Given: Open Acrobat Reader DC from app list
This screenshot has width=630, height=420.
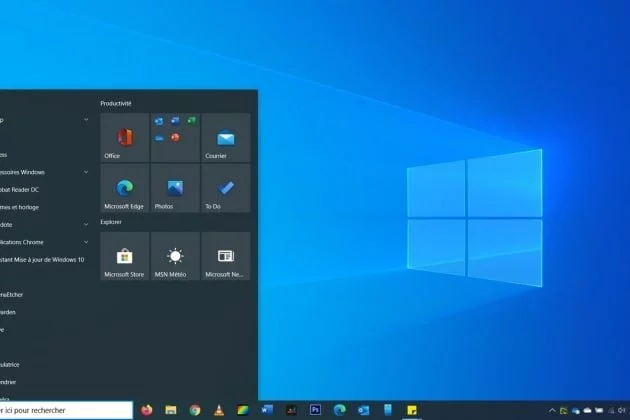Looking at the screenshot, I should click(x=30, y=189).
